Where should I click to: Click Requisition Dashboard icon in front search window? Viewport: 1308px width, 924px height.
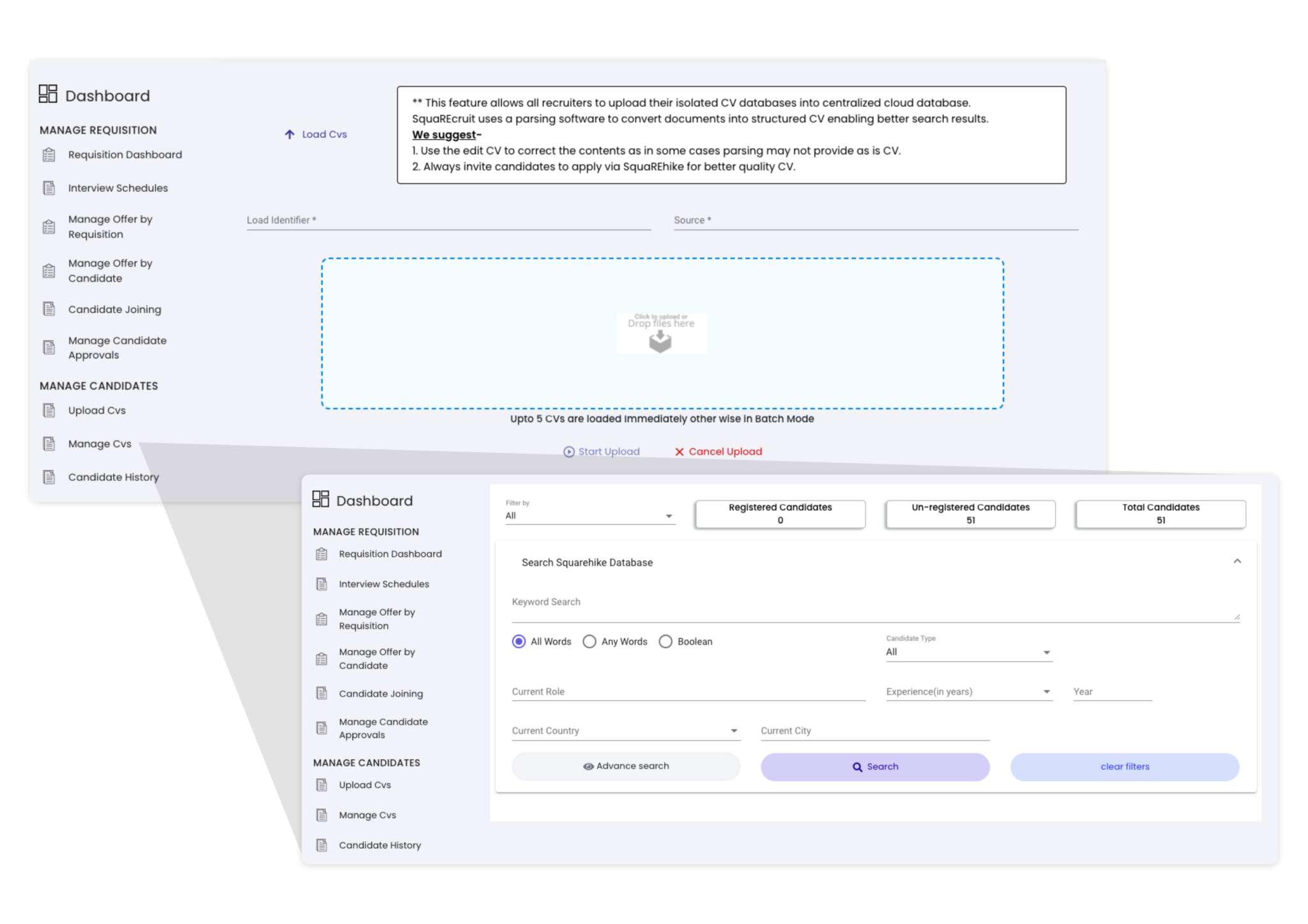click(322, 554)
